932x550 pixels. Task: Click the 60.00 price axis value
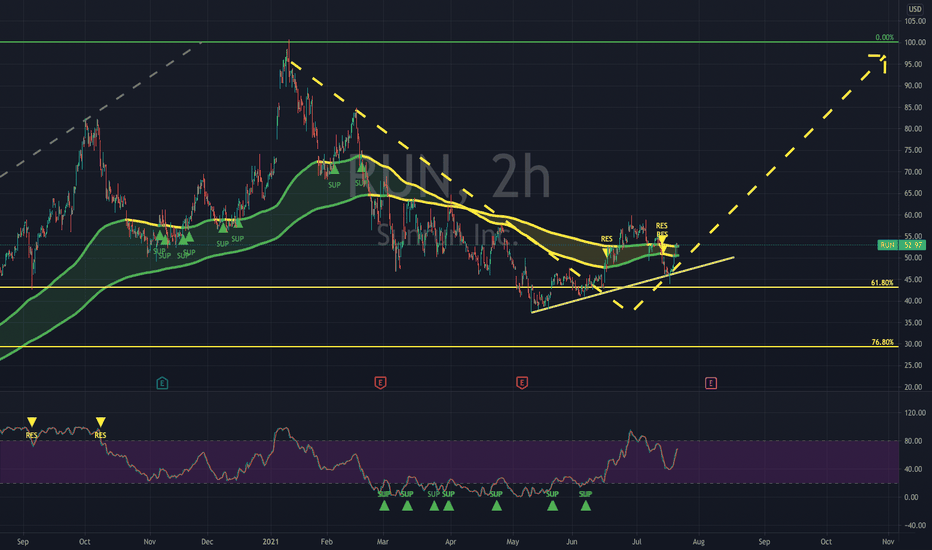click(x=915, y=215)
